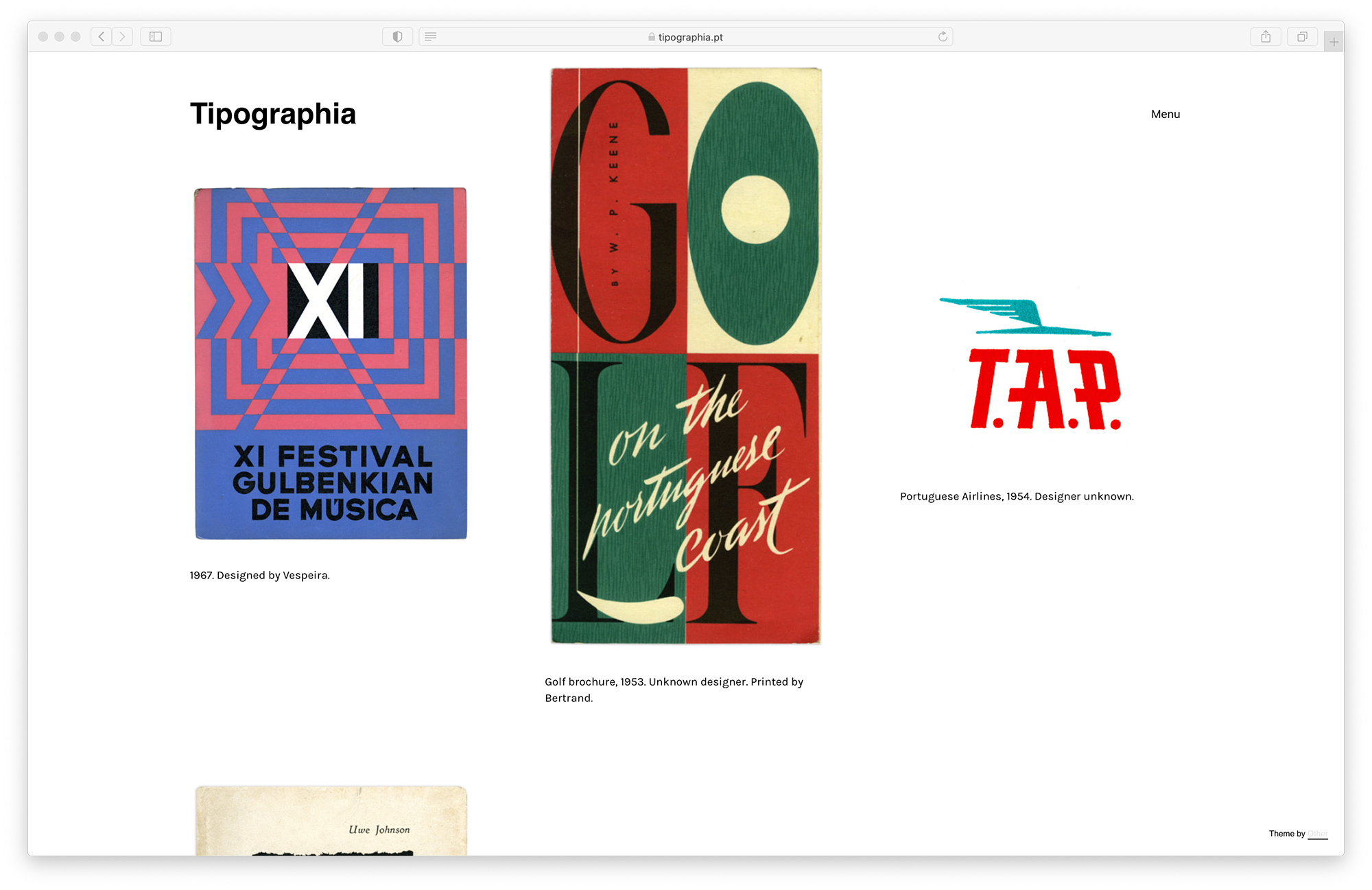The width and height of the screenshot is (1372, 890).
Task: Show the Safari sidebar
Action: 156,36
